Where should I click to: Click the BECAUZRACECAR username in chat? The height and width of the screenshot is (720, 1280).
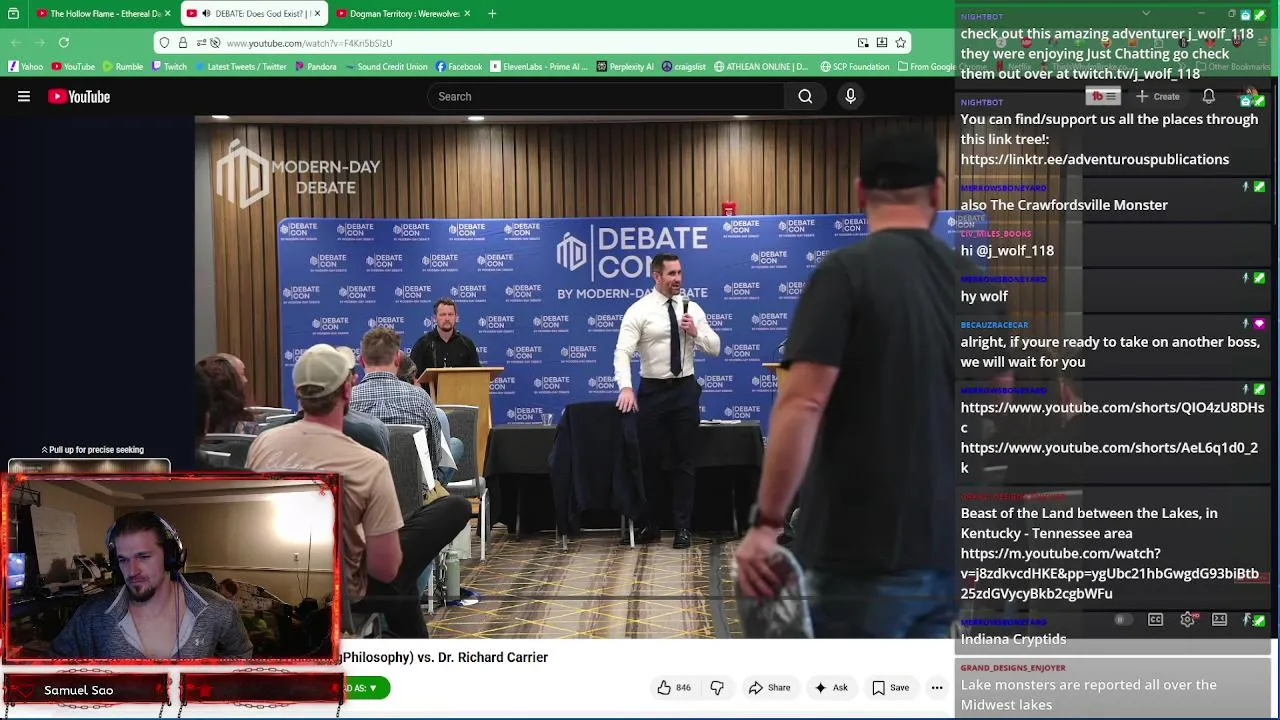994,325
